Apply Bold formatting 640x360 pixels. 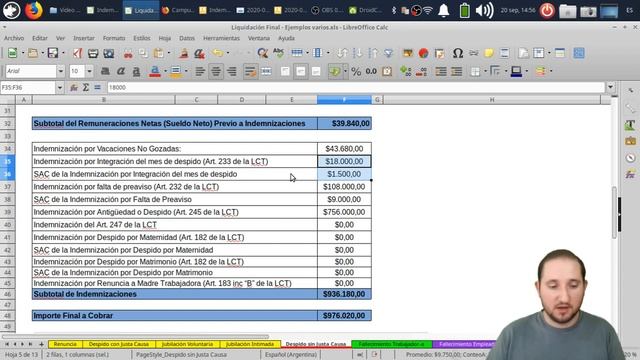(x=105, y=71)
